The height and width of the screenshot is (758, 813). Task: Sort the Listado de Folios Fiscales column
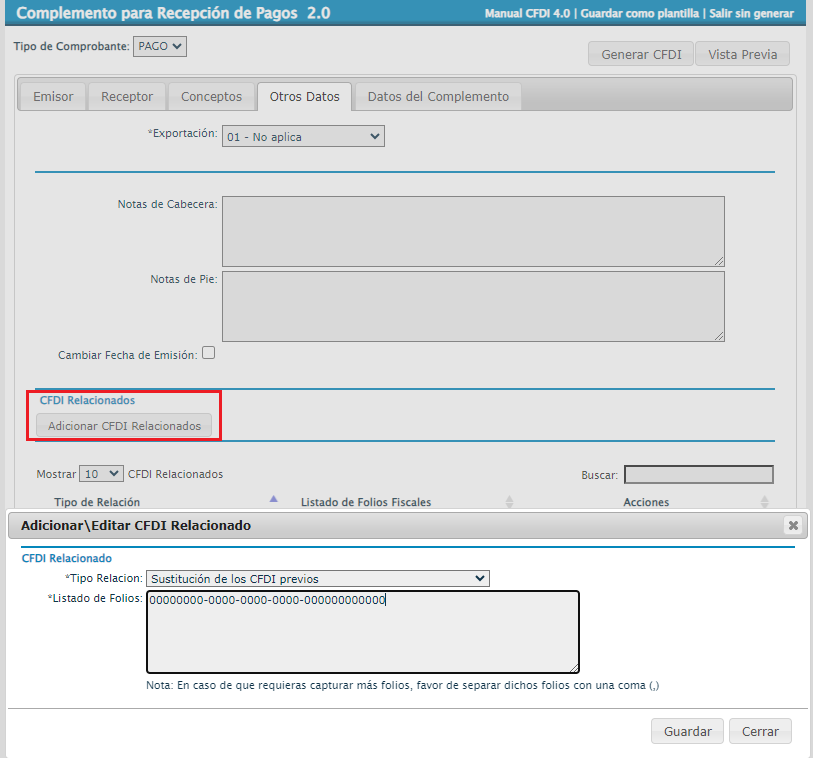coord(509,502)
